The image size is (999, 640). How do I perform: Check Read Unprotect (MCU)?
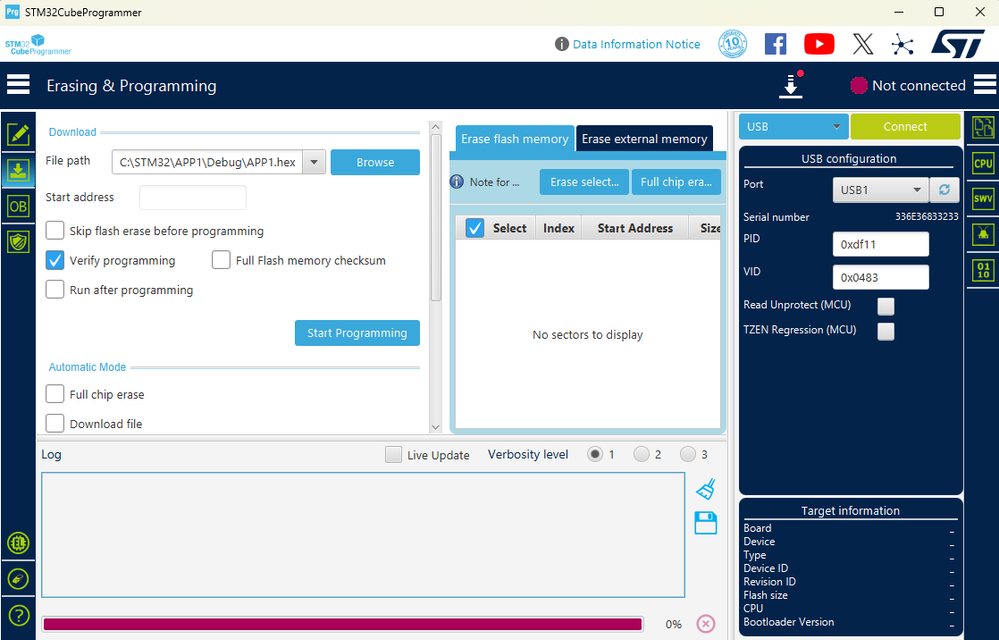(x=886, y=306)
